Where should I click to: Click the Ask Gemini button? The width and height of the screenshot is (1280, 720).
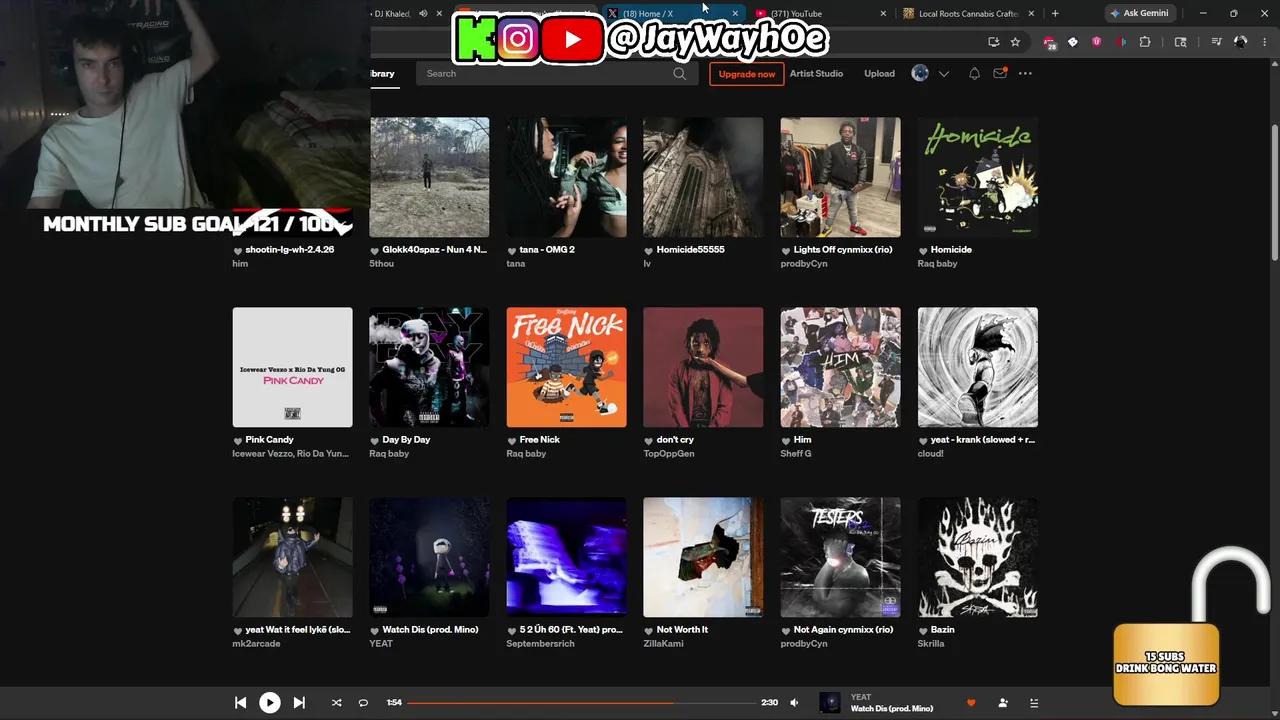(1139, 13)
